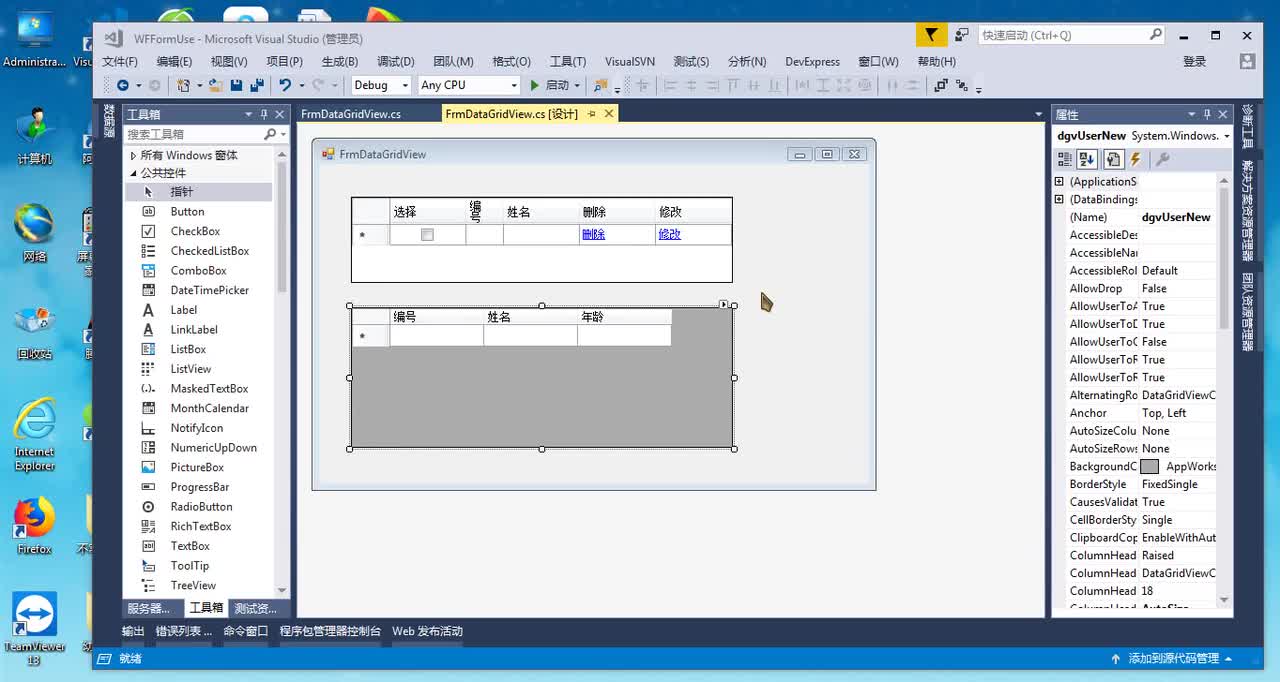Click the 修改 link in upper grid
1280x682 pixels.
(x=670, y=235)
